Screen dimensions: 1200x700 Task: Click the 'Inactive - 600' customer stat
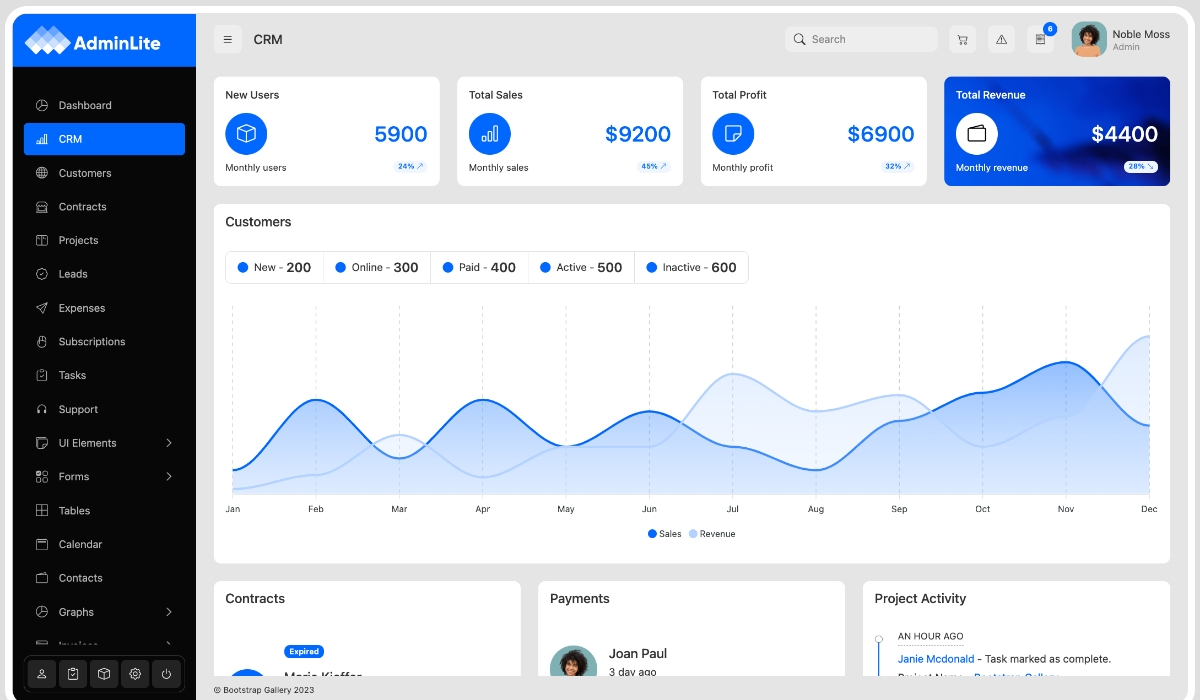click(x=691, y=267)
